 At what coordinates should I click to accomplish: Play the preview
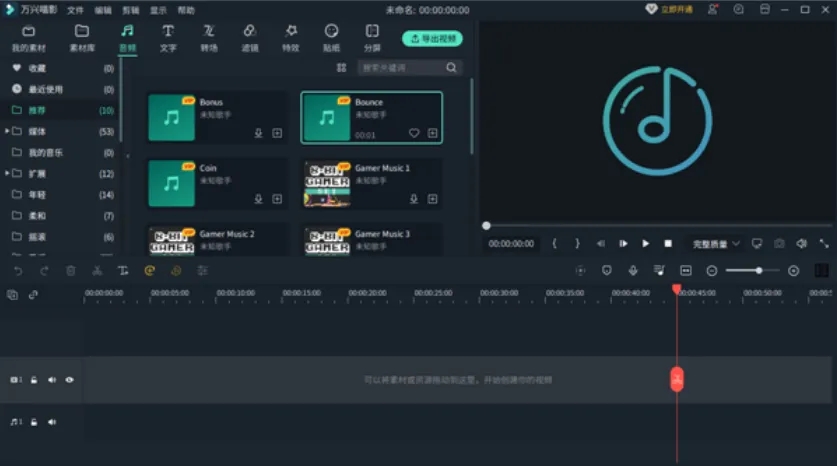coord(645,244)
